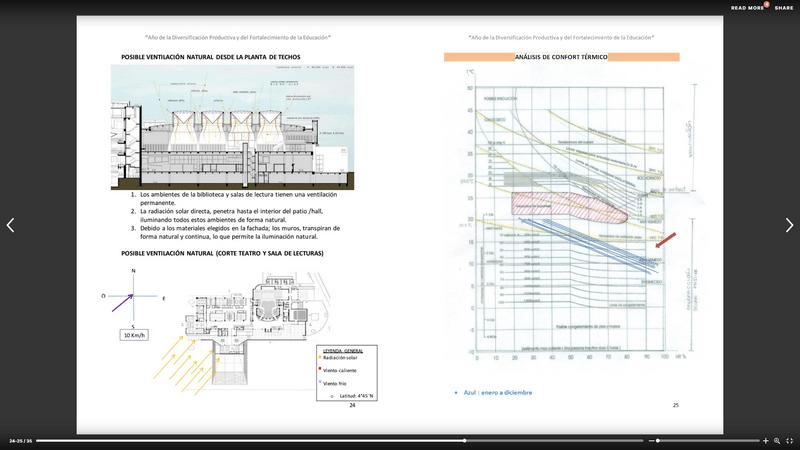The image size is (800, 450).
Task: Click 'POSIBLE VENTILACIÓN NATURAL DESDE LA PLANTA DE TECHOS' heading
Action: [211, 57]
